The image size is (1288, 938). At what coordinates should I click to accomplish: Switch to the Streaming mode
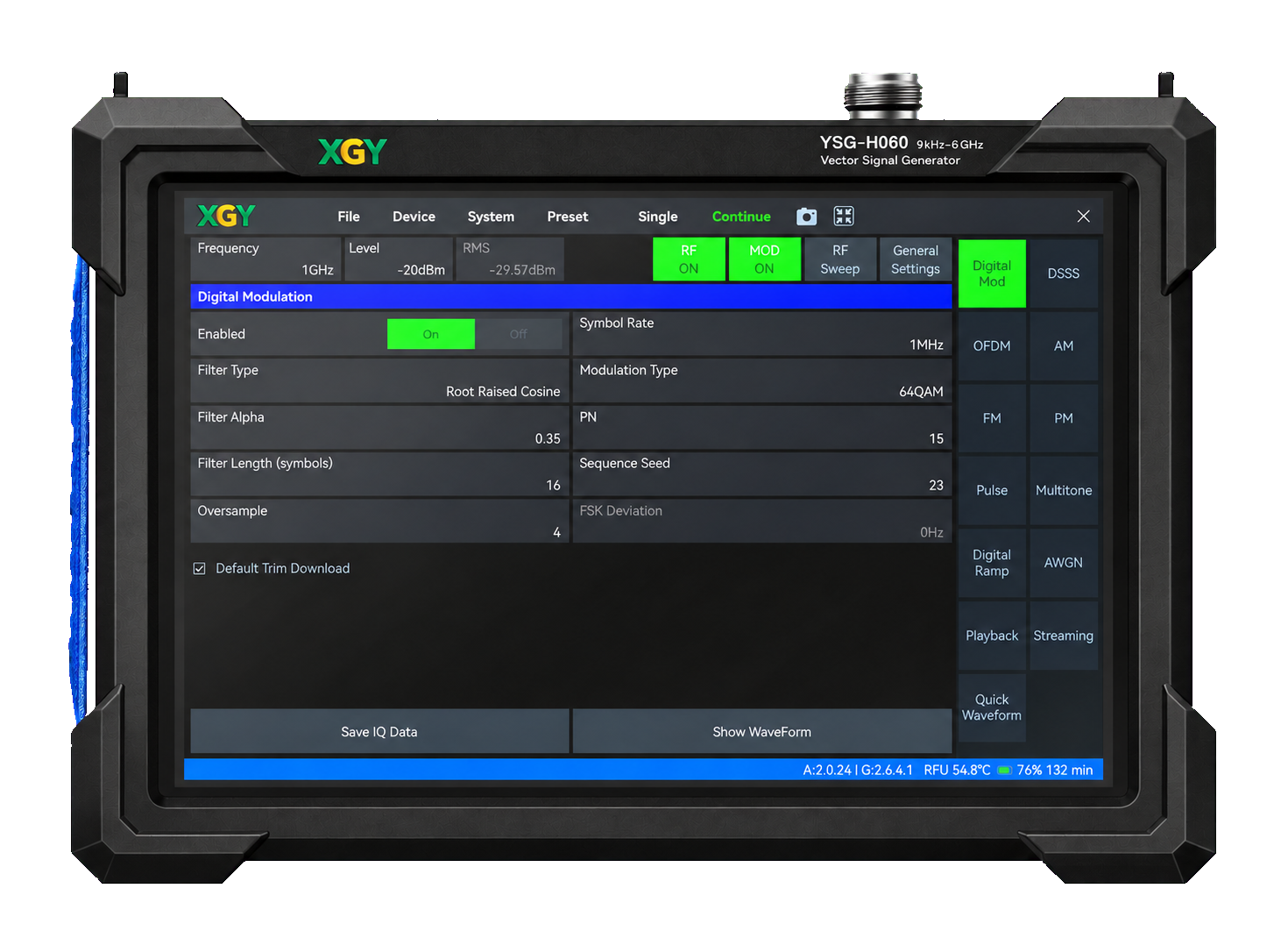tap(1064, 636)
